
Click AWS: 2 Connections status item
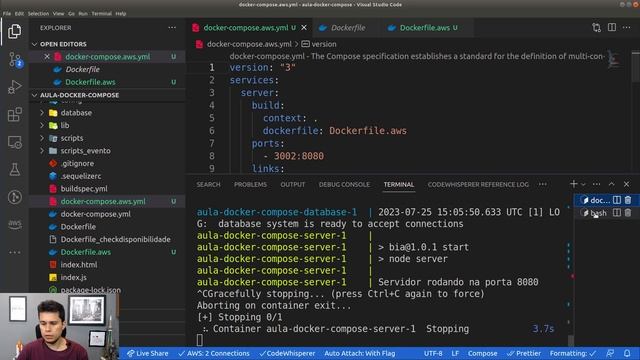click(214, 353)
